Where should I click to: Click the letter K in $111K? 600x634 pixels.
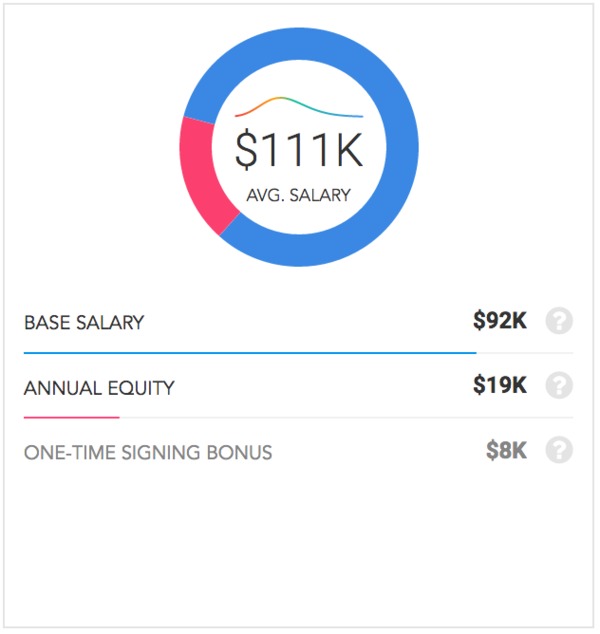tap(350, 150)
